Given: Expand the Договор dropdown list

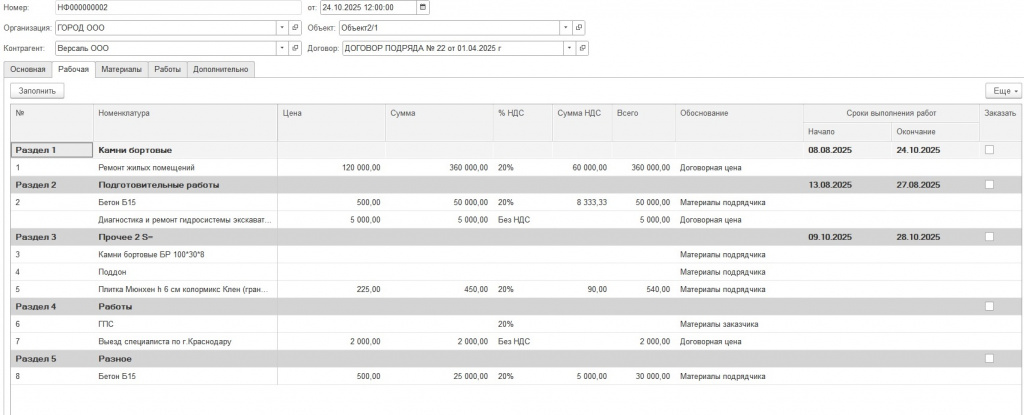Looking at the screenshot, I should (569, 48).
